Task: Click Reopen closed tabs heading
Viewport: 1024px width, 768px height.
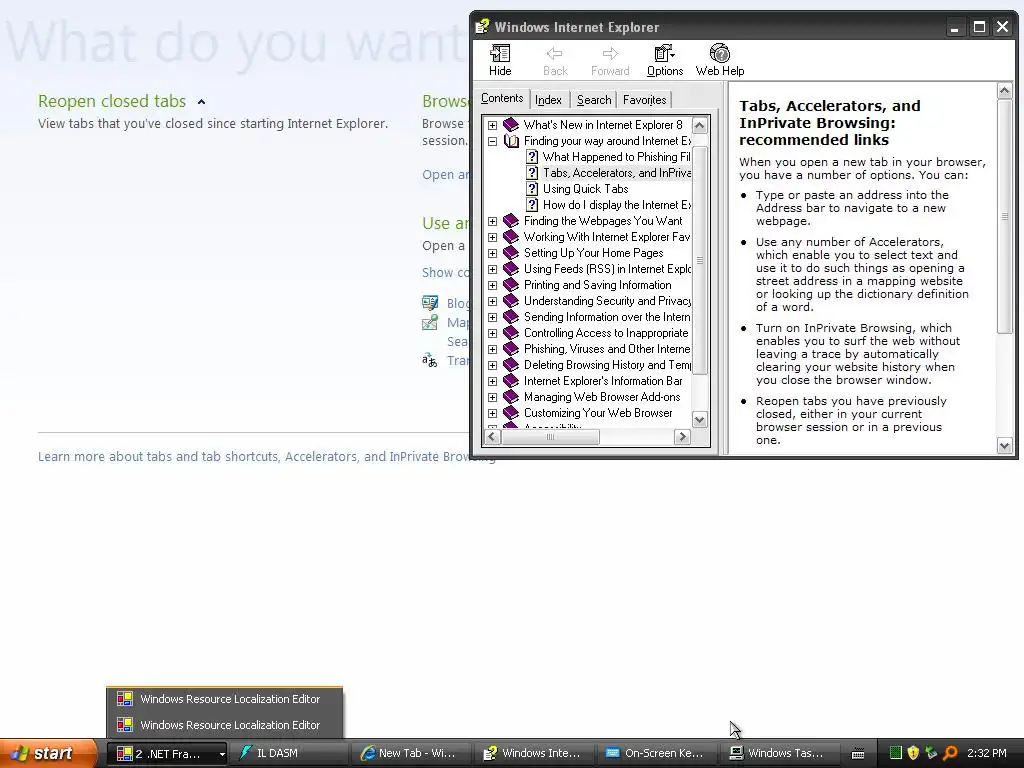Action: (x=112, y=101)
